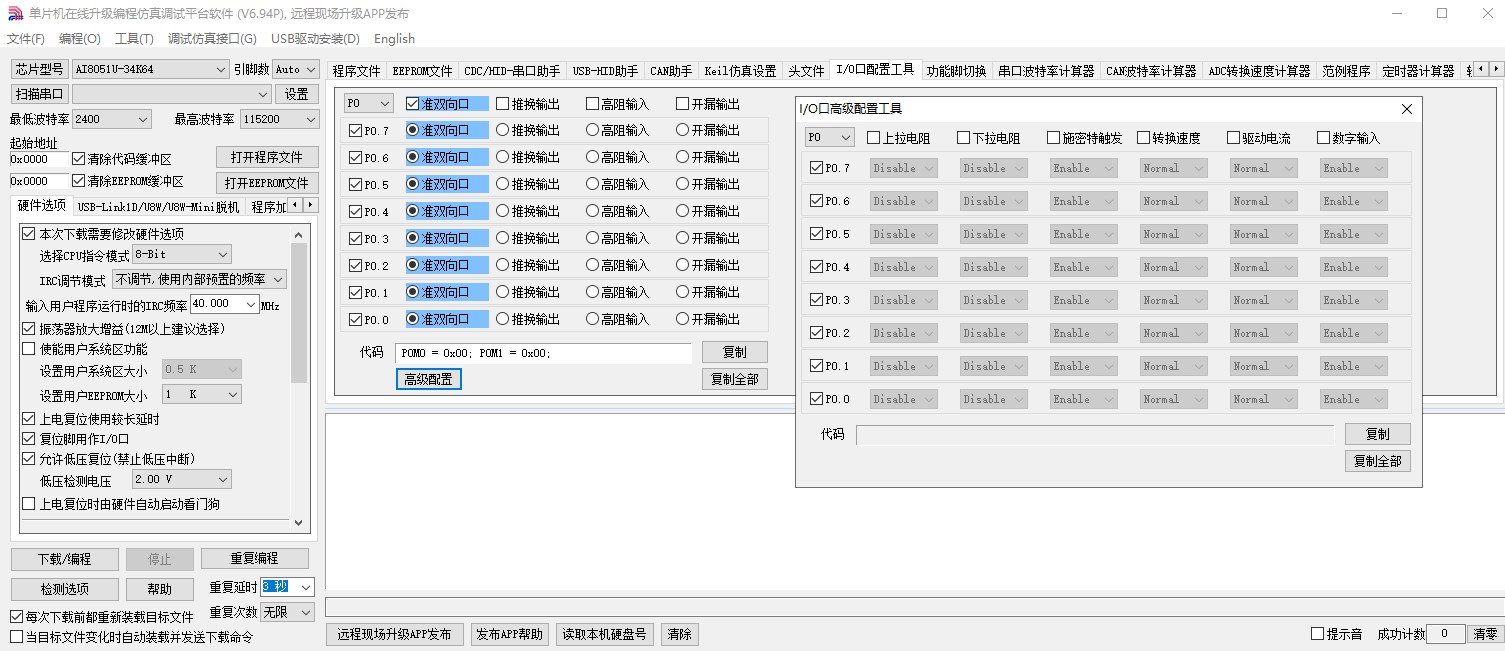Enable the 下拉电阻 checkbox in the advanced tool
1505x651 pixels.
tap(964, 138)
